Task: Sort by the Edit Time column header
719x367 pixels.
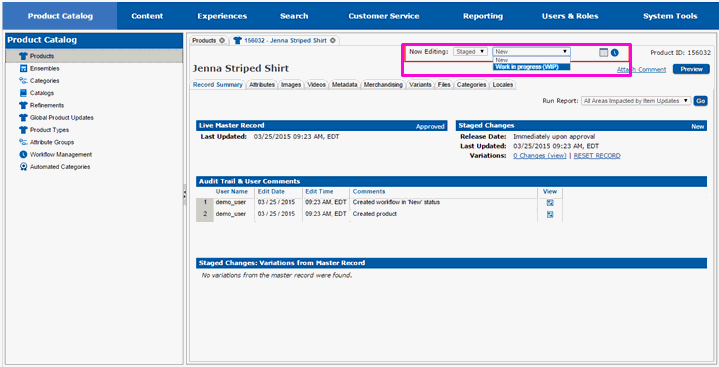Action: tap(319, 192)
